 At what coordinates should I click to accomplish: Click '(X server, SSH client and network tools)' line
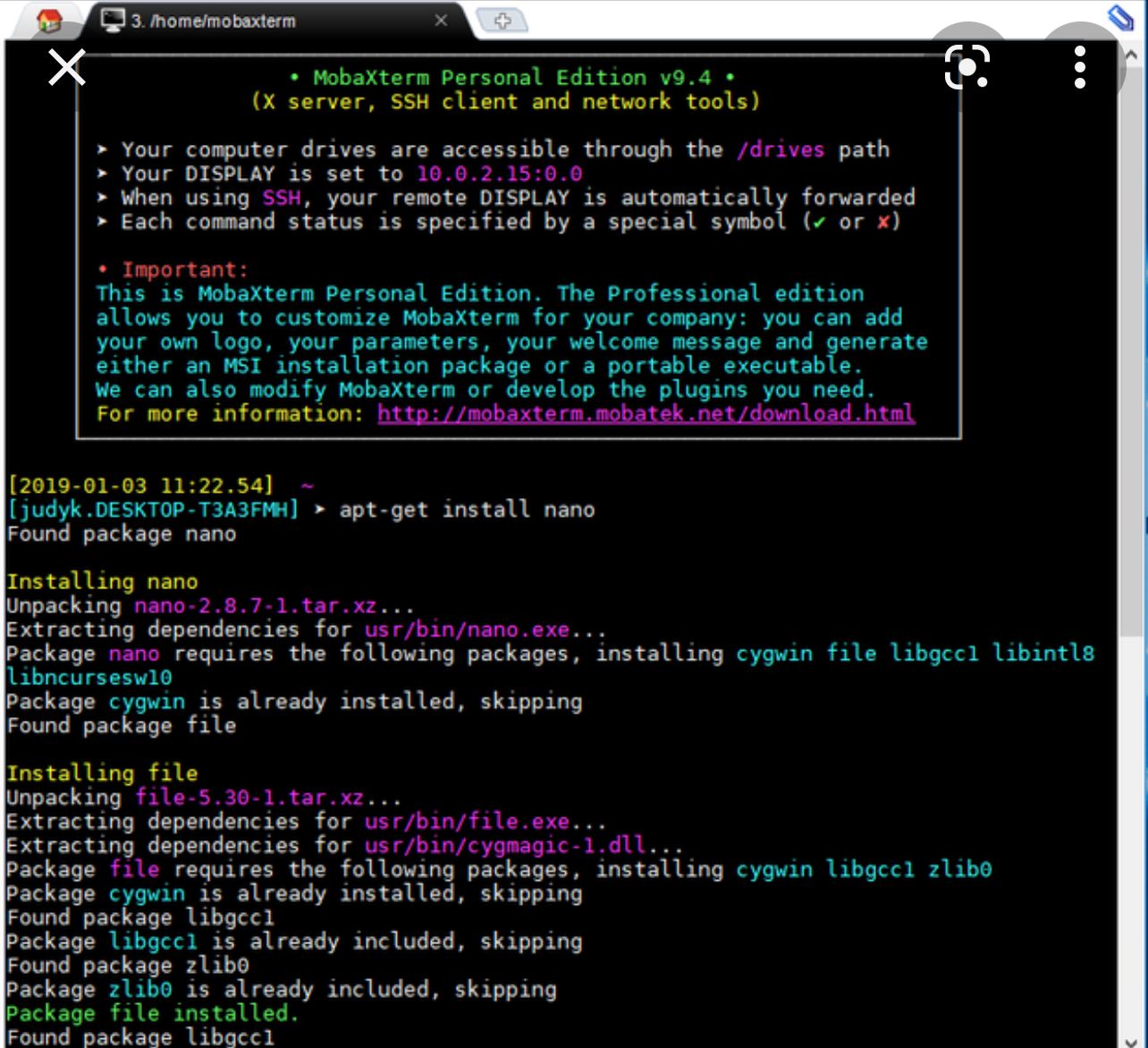point(506,102)
